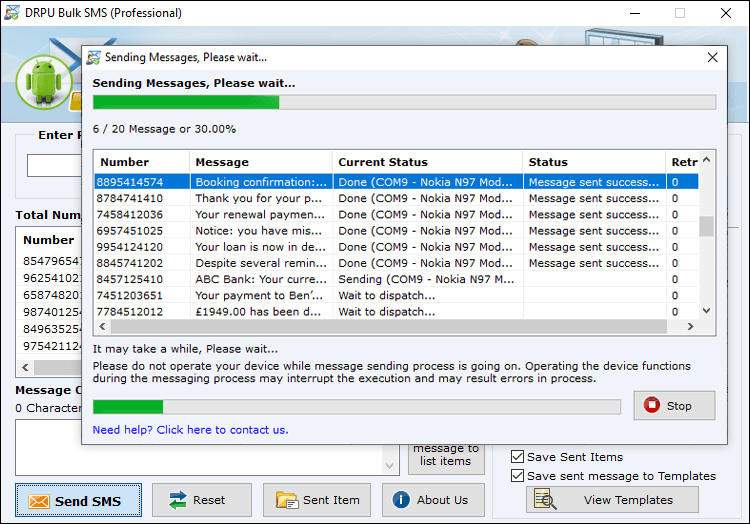750x524 pixels.
Task: Click the Sent Item folder icon
Action: 287,500
